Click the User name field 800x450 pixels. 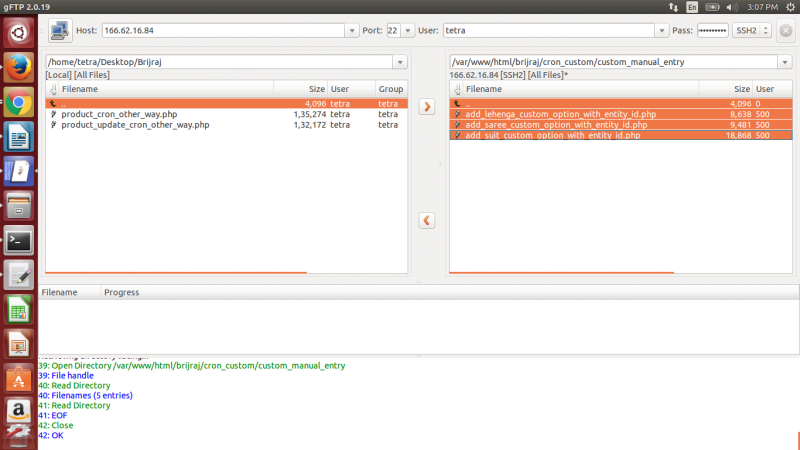point(549,31)
